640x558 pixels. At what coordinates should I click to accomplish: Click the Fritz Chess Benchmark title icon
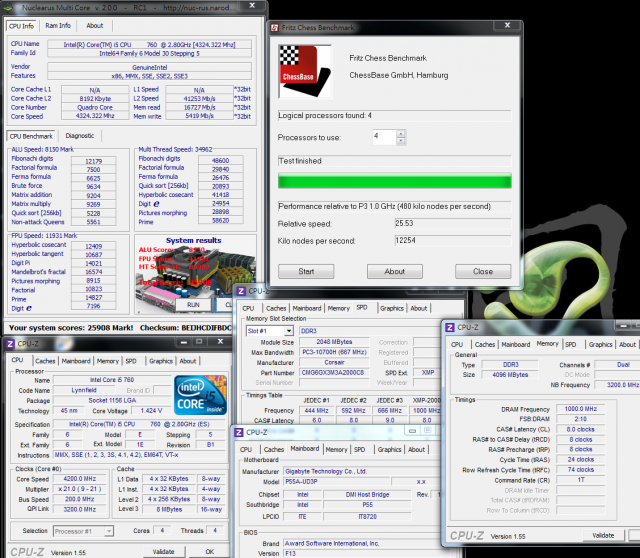(275, 28)
